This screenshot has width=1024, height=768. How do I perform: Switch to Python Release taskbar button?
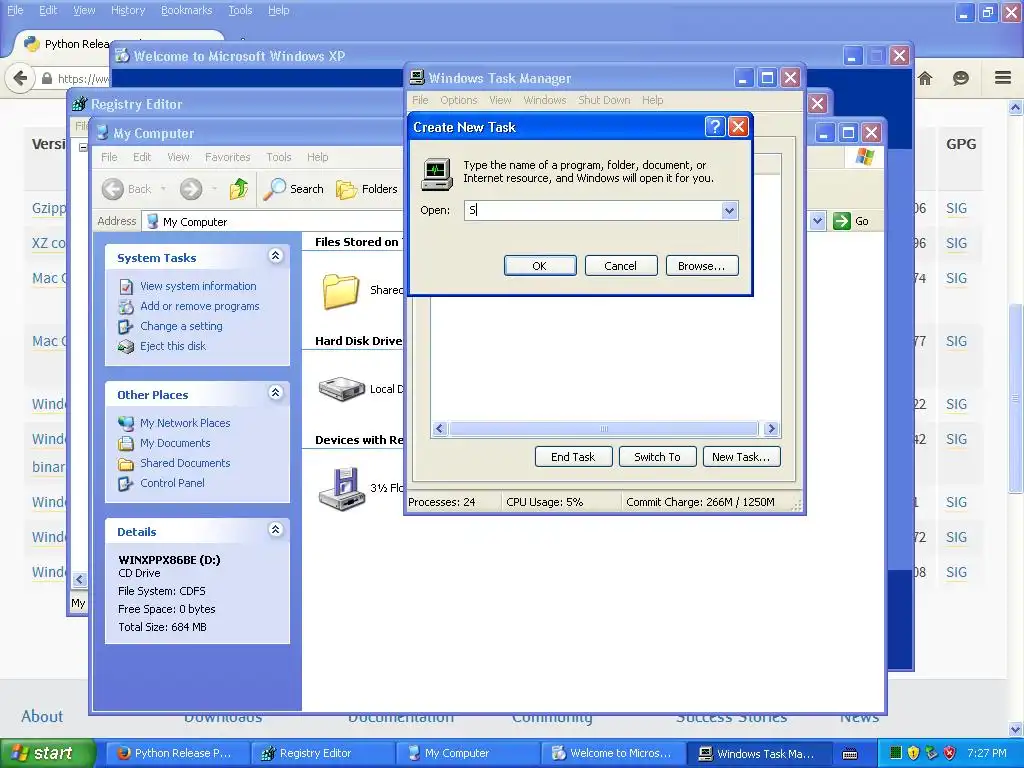[177, 753]
